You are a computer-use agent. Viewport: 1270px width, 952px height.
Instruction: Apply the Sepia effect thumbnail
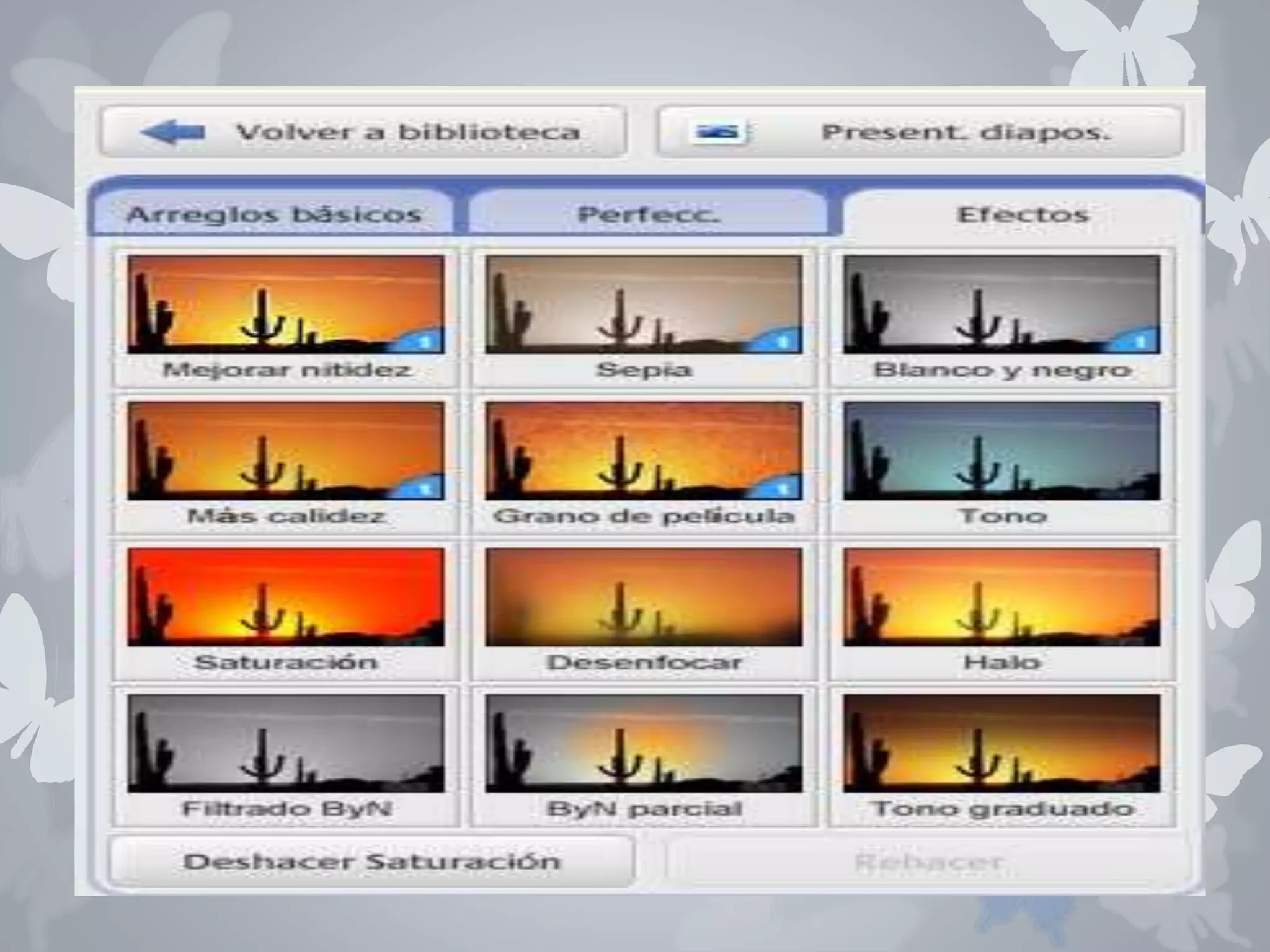[644, 305]
